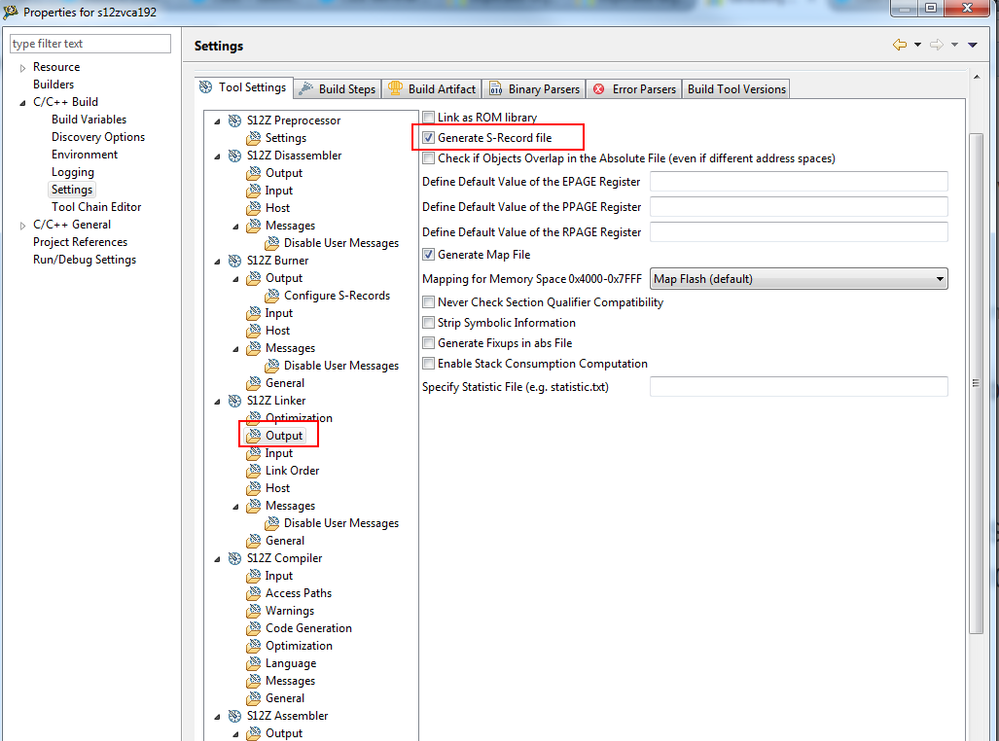Collapse the S12Z Linker tree node

pos(217,401)
